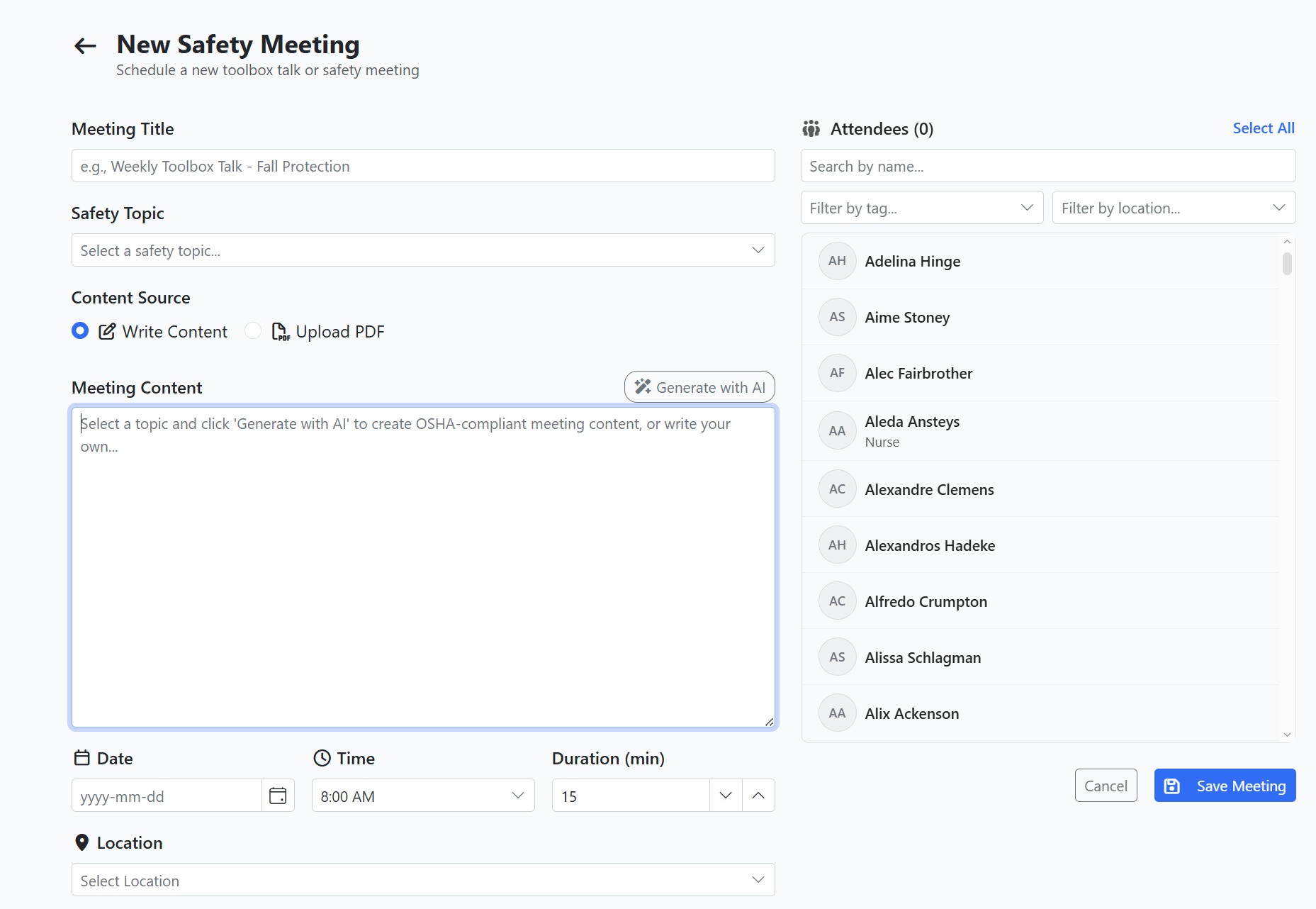This screenshot has height=909, width=1316.
Task: Expand the Filter by tag dropdown
Action: pos(921,208)
